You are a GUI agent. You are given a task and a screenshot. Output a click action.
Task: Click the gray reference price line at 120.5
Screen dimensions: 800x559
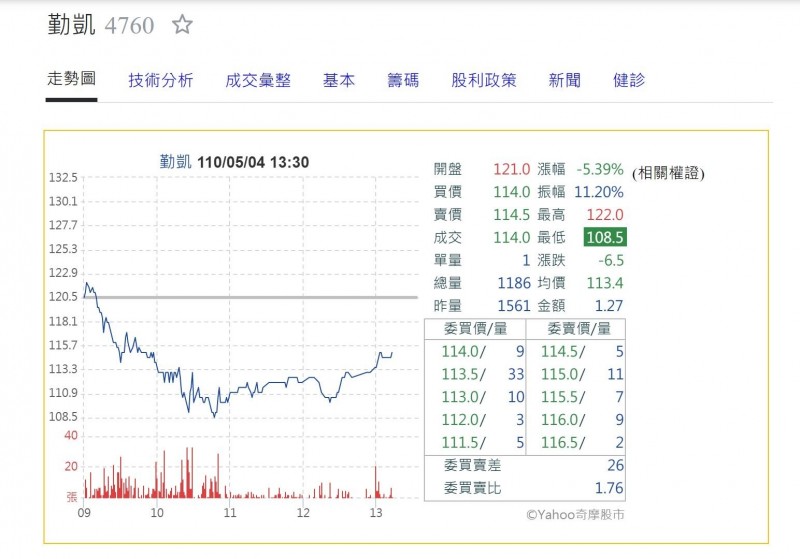250,297
